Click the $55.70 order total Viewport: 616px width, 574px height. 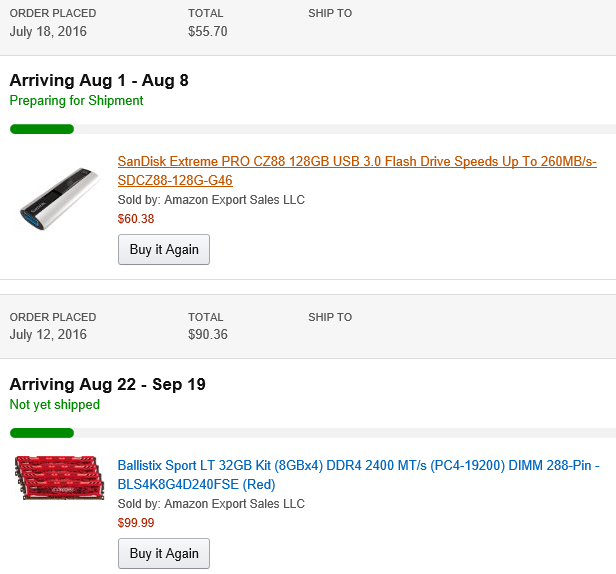point(208,31)
